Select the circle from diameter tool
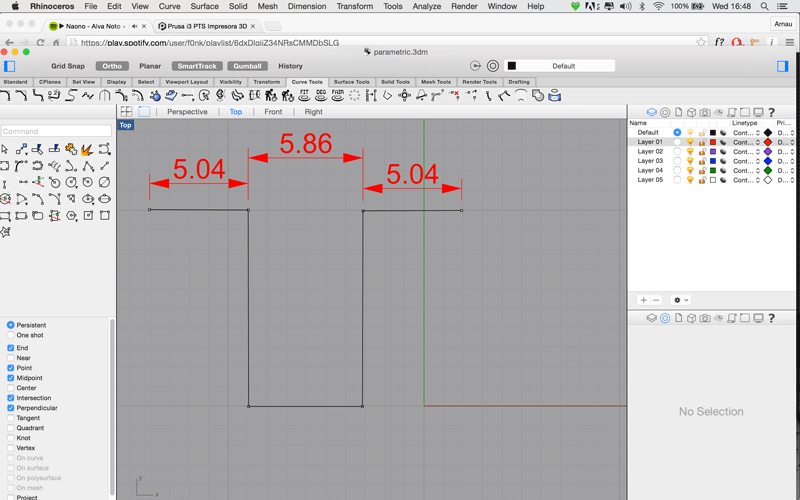 (x=104, y=182)
